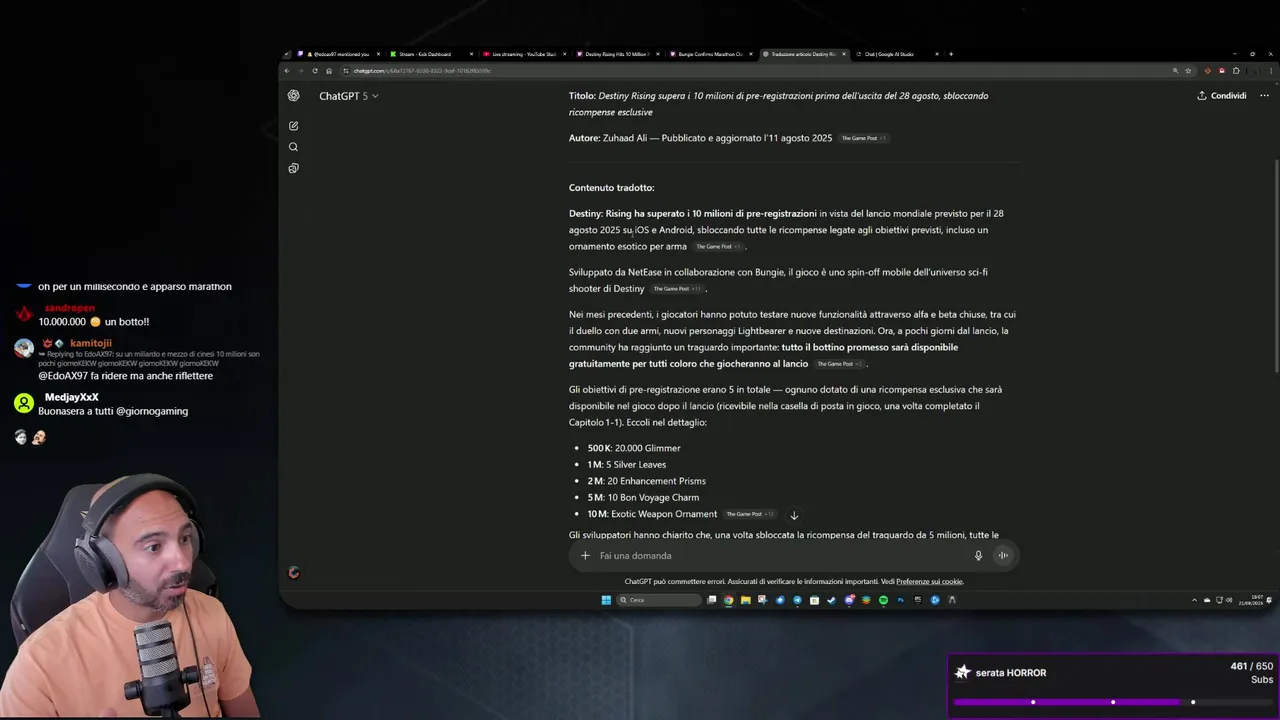Expand the system tray hidden icons chevron
The height and width of the screenshot is (720, 1280).
(1194, 600)
